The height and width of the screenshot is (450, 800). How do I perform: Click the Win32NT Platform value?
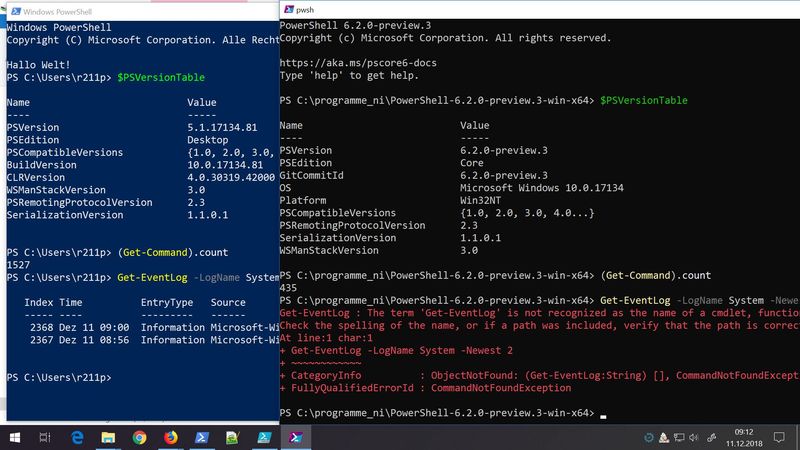coord(480,201)
